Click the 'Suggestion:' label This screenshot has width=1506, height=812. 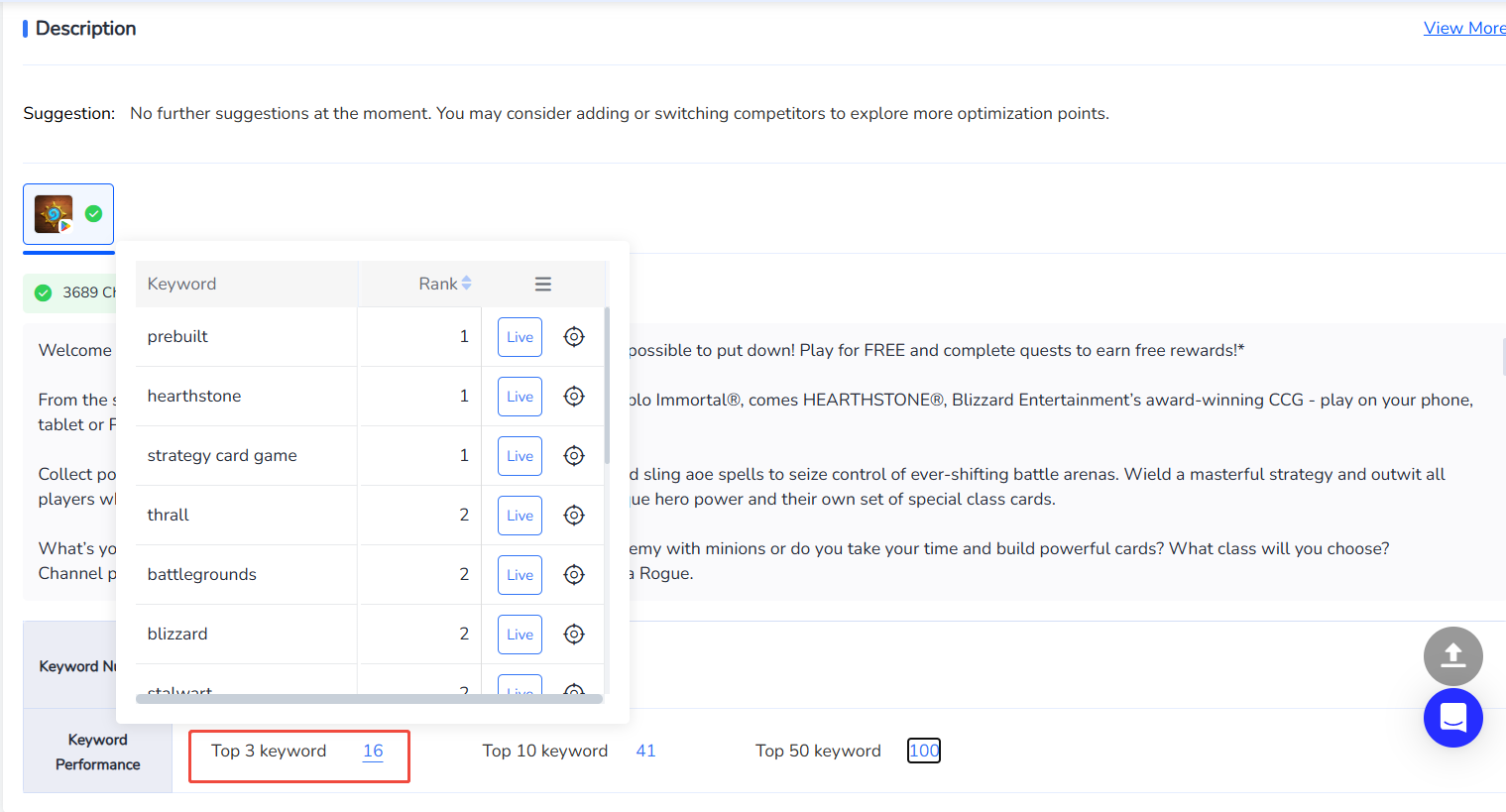(69, 113)
